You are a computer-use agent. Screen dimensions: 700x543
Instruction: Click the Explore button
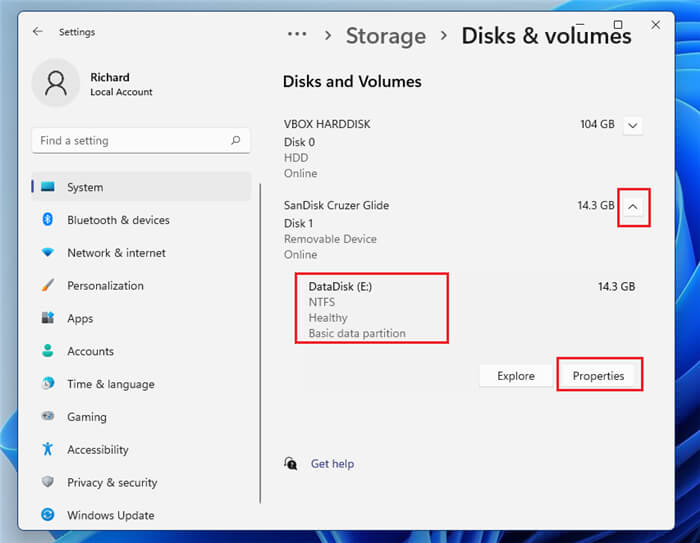click(516, 376)
